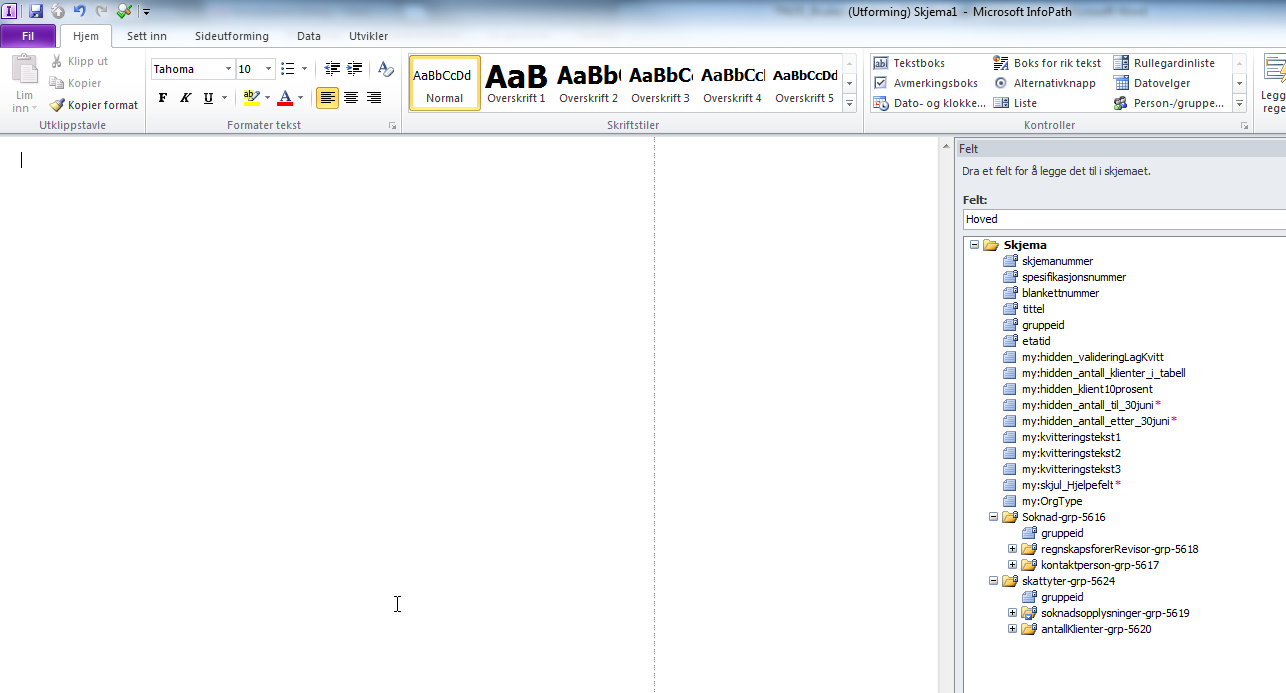This screenshot has width=1286, height=693.
Task: Click the Undo arrow in quick access toolbar
Action: (79, 11)
